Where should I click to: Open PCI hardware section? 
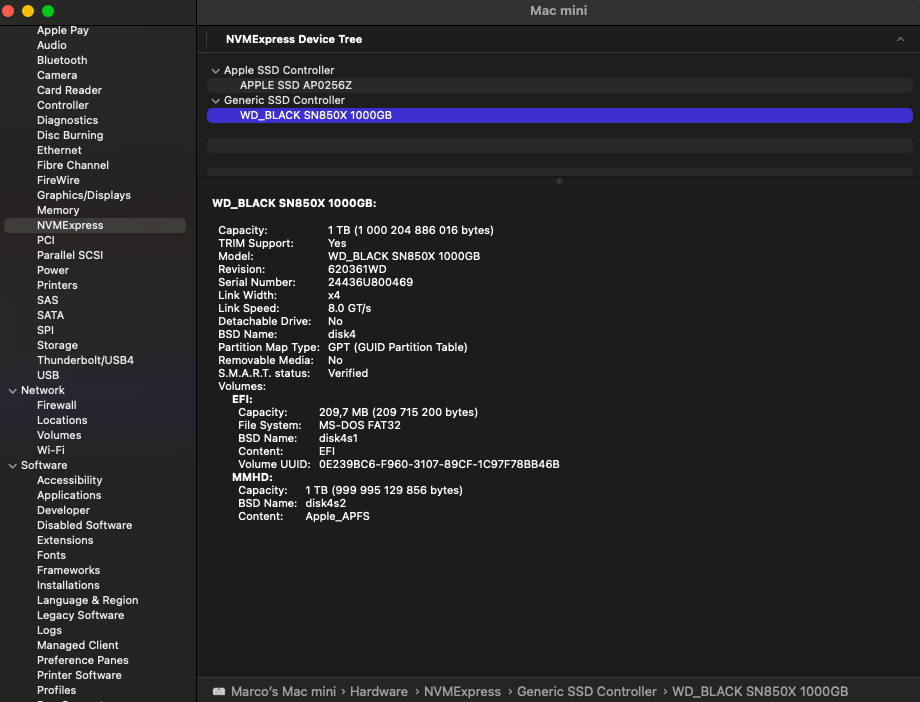point(46,240)
